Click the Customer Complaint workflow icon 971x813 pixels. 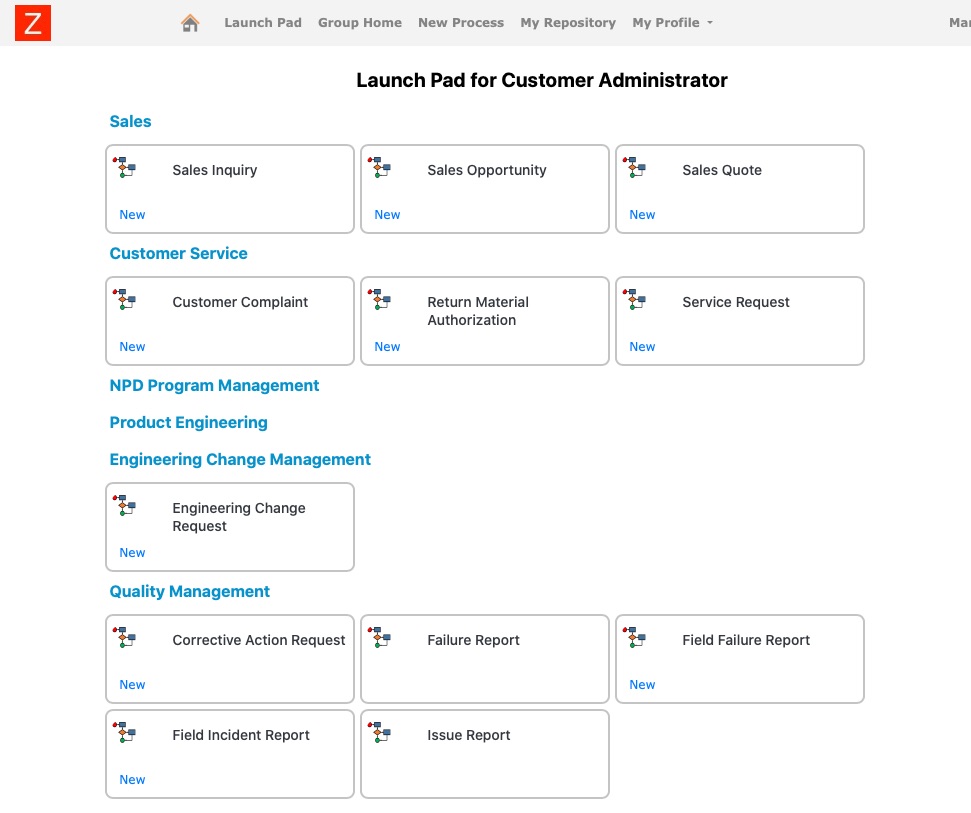pos(124,299)
